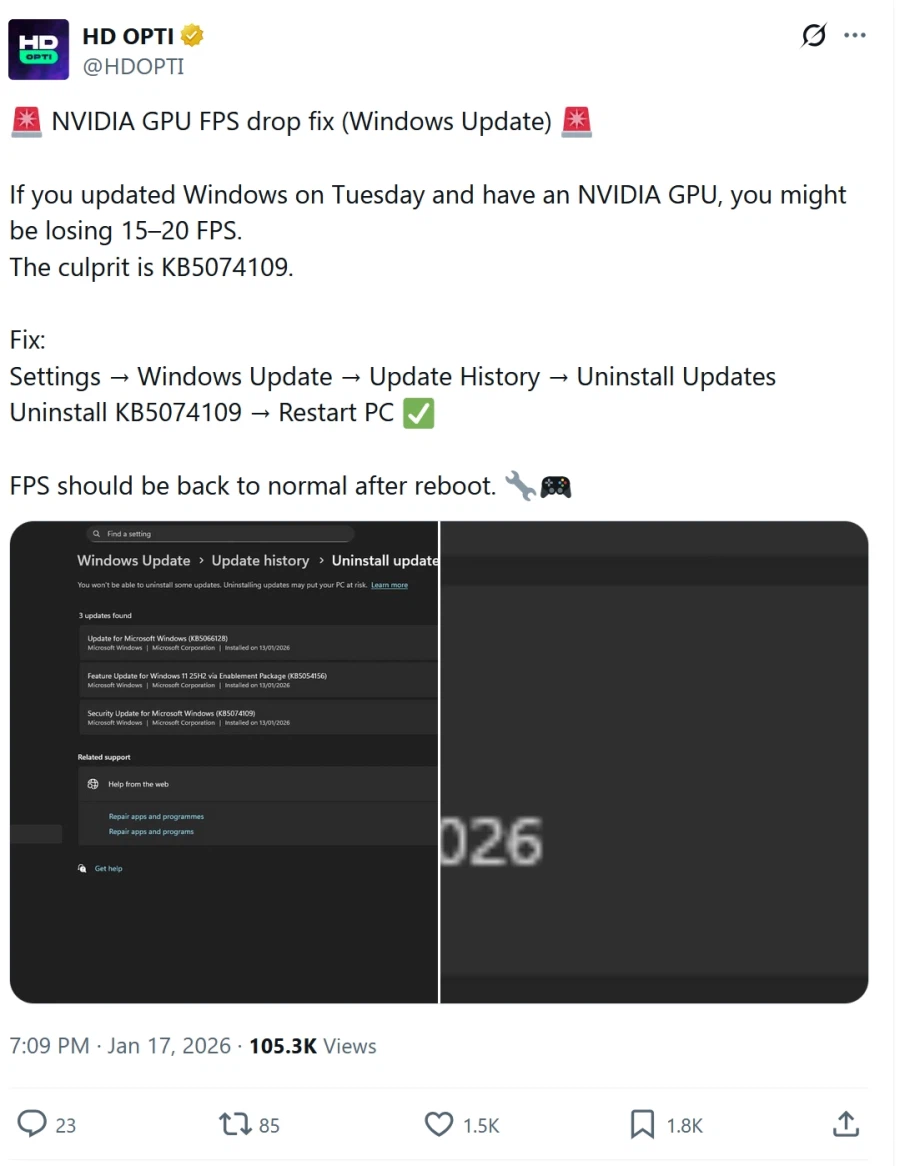Click the Learn more link in screenshot
This screenshot has width=900, height=1166.
[389, 585]
